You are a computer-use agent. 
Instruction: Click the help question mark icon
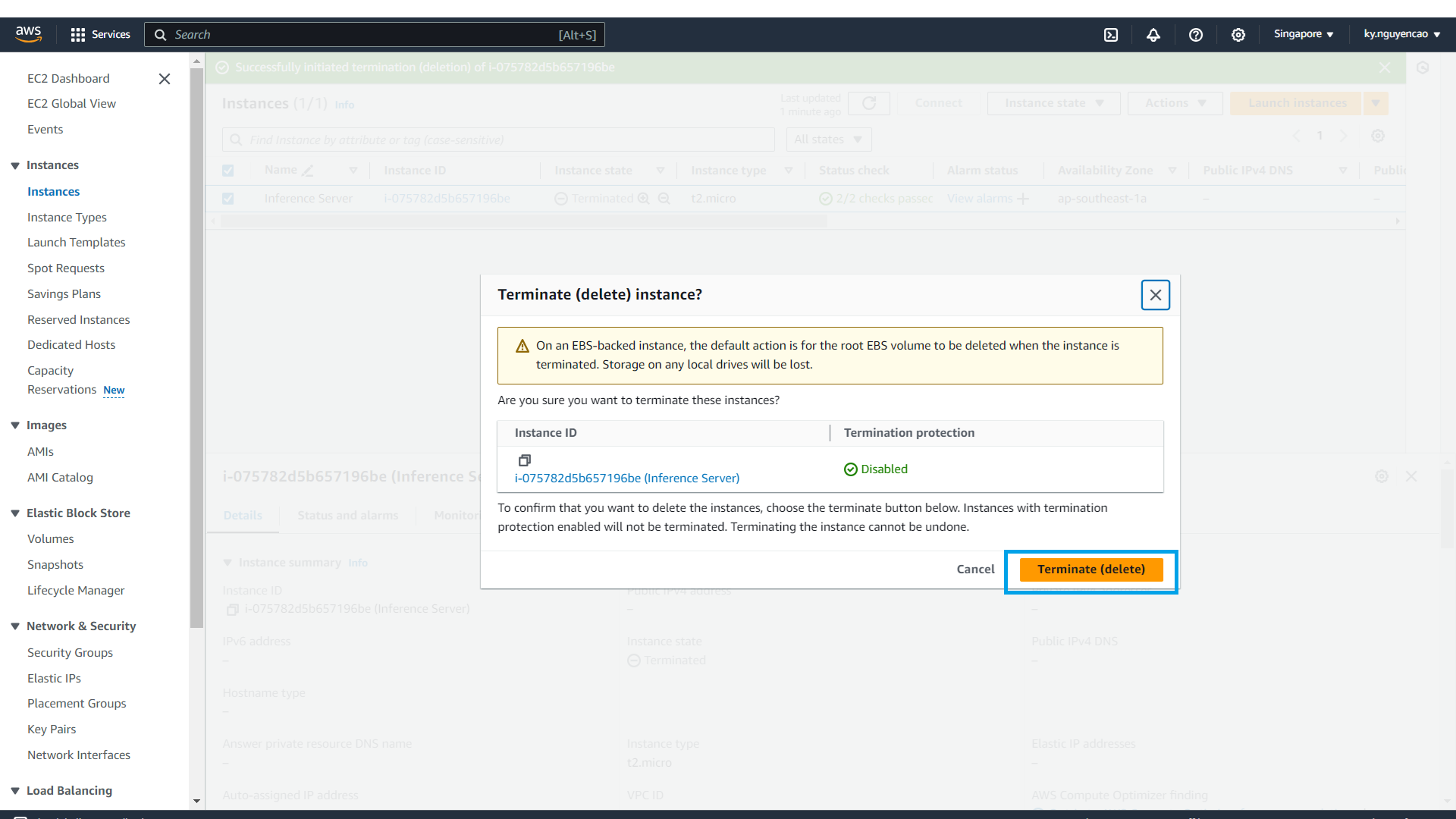pos(1195,34)
